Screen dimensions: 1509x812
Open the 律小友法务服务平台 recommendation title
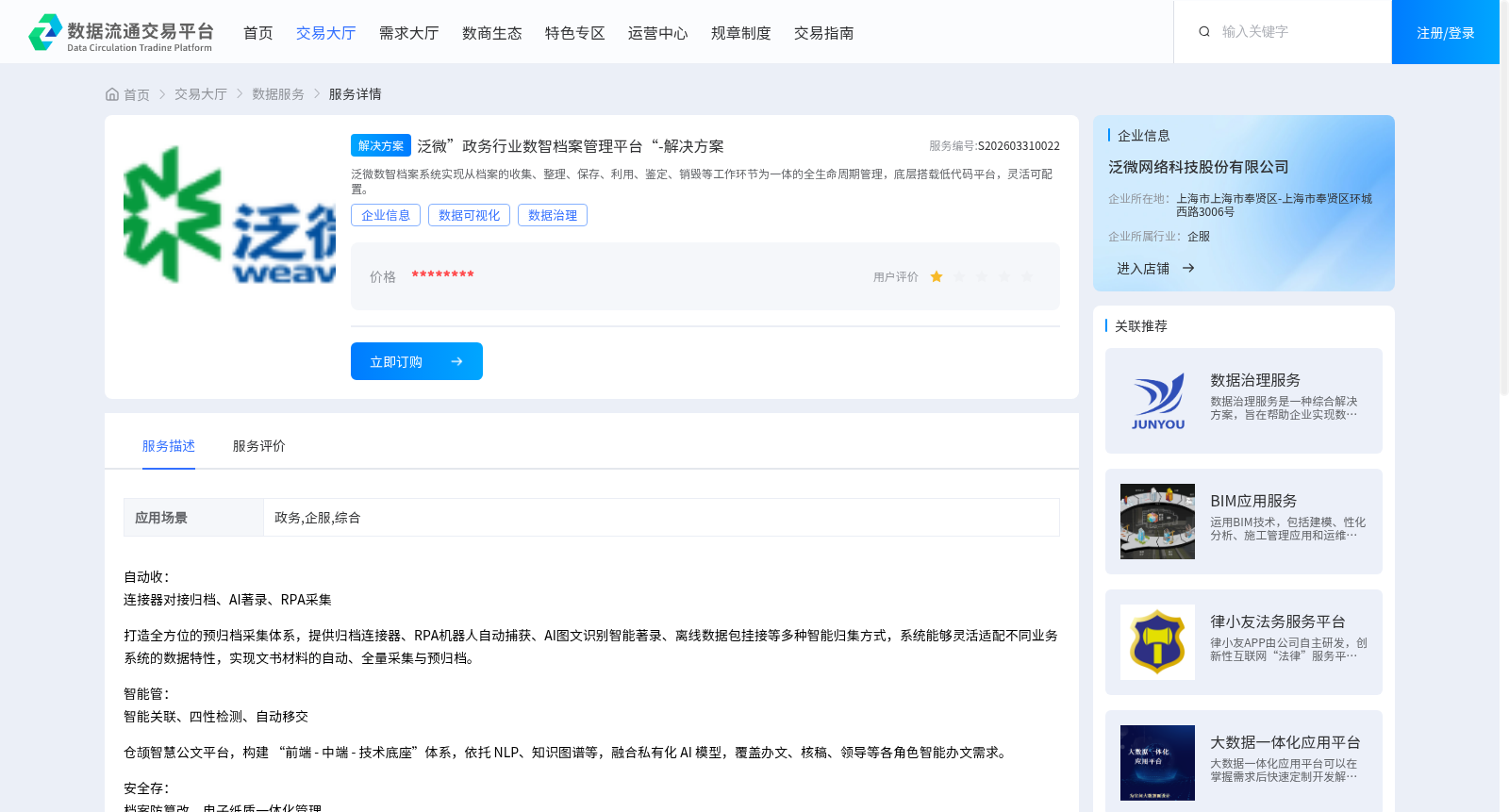tap(1278, 621)
